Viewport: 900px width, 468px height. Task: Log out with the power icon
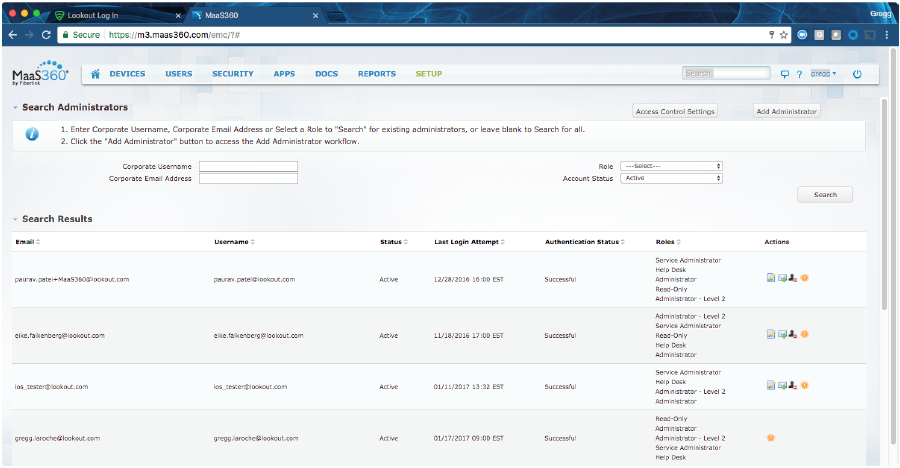857,74
